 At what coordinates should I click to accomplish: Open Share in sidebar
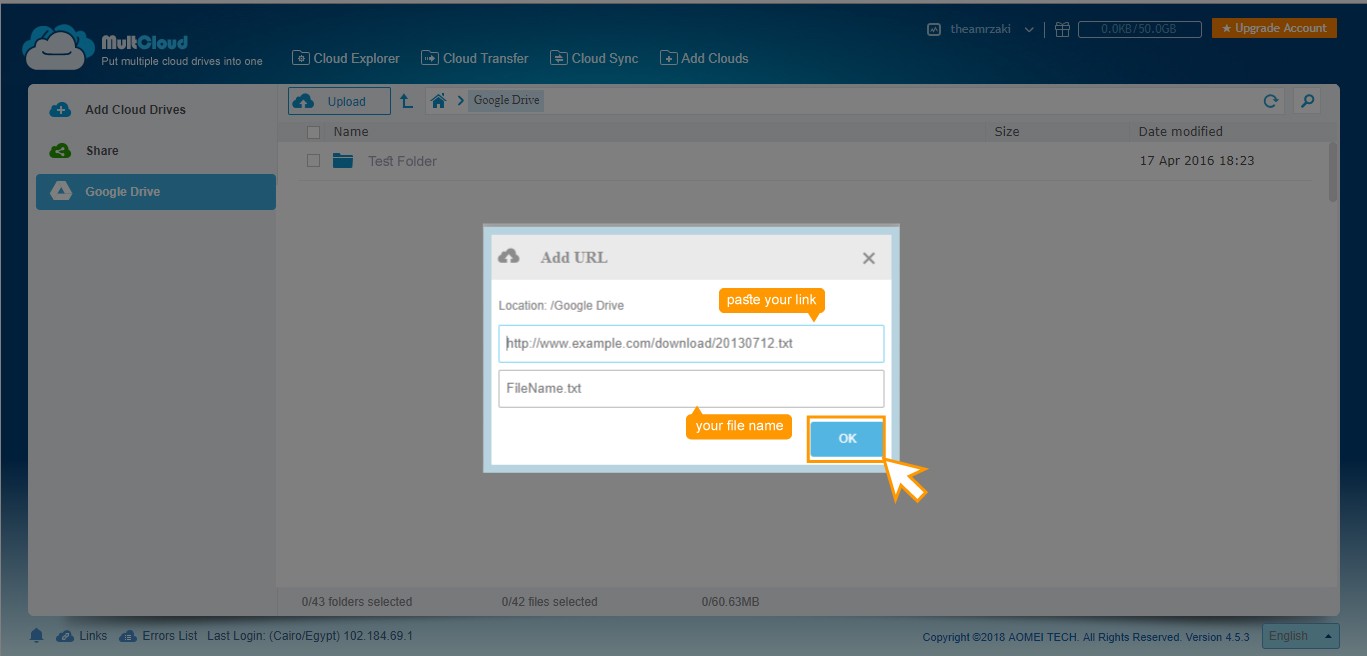(155, 151)
